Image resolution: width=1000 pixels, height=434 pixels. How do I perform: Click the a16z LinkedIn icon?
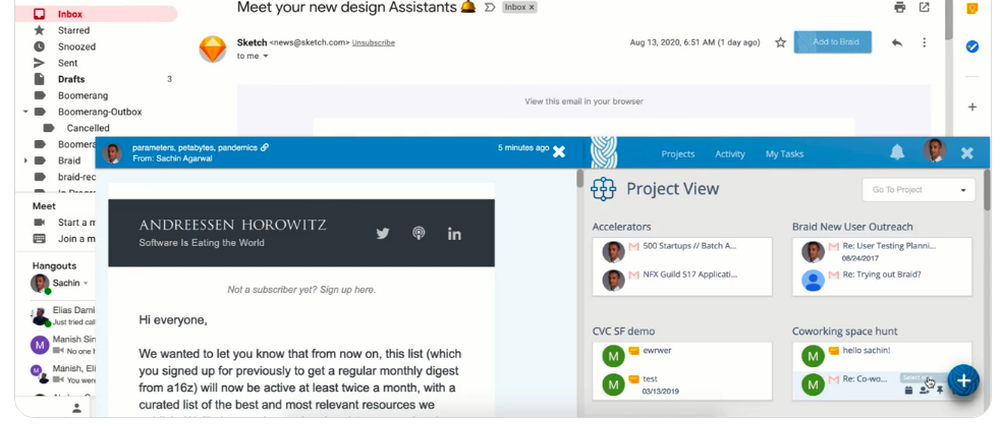click(x=454, y=233)
